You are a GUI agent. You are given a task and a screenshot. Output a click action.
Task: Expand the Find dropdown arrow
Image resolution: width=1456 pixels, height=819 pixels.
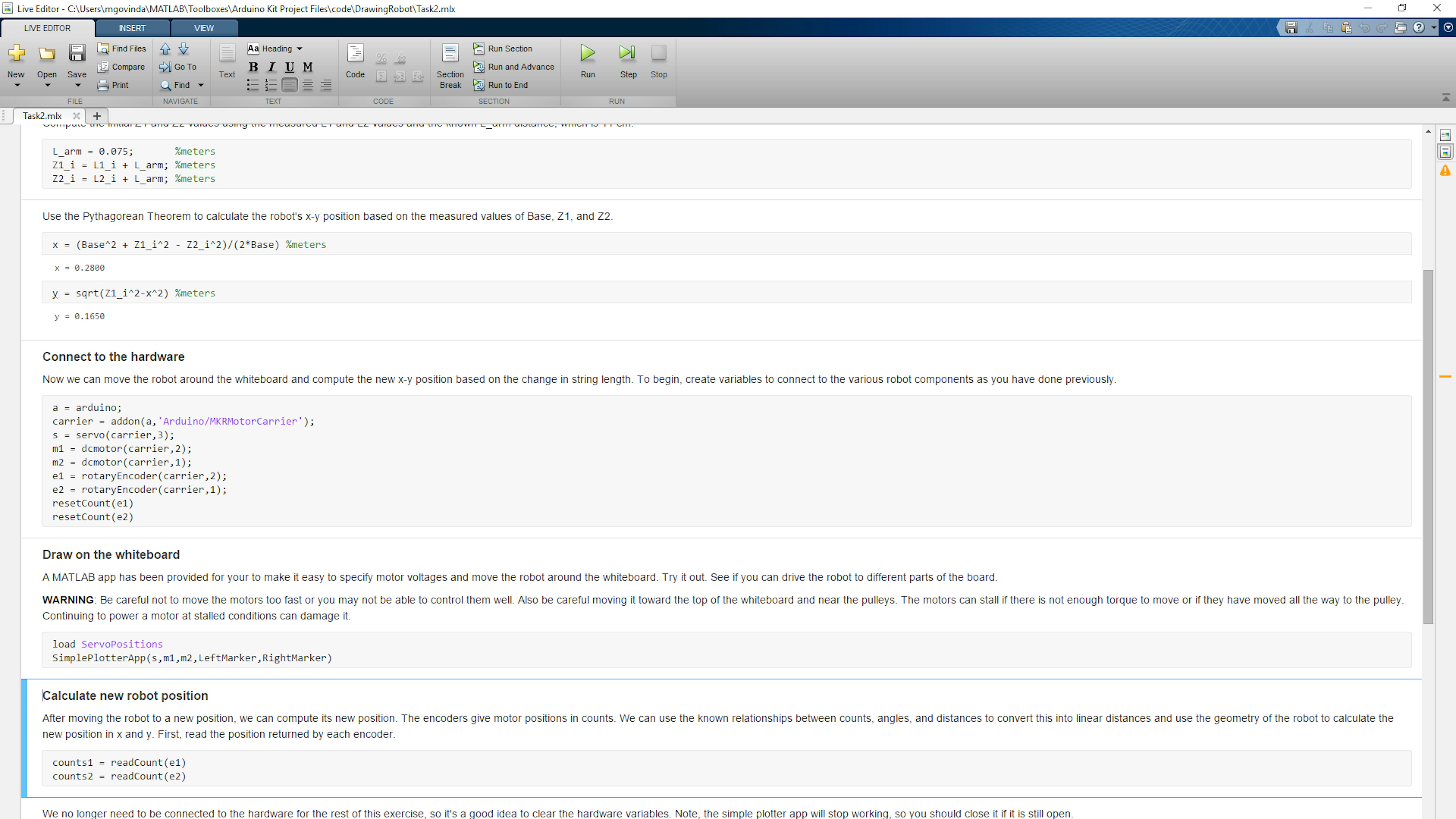click(201, 85)
